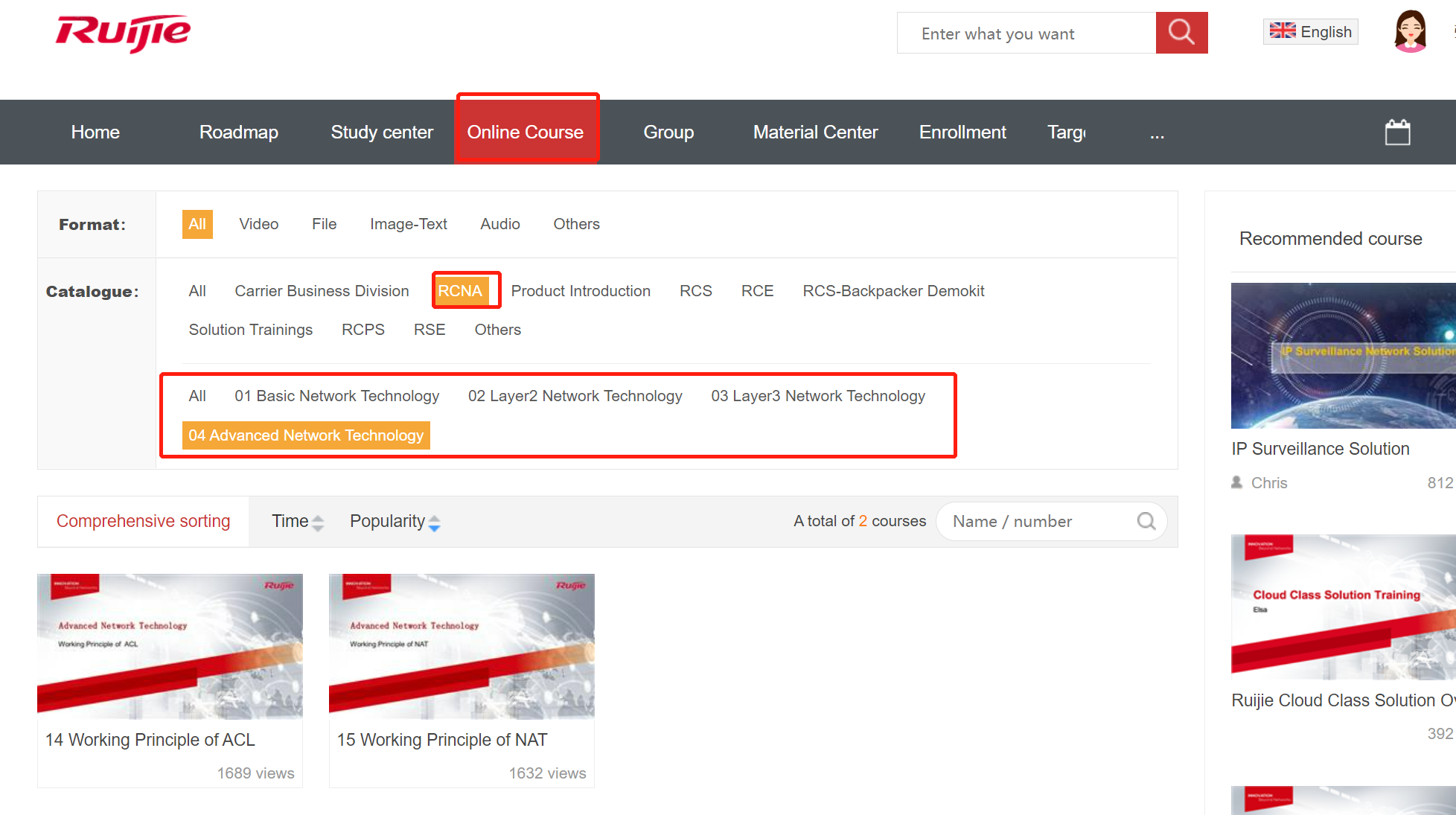The height and width of the screenshot is (815, 1456).
Task: Click '1632 views' text
Action: pyautogui.click(x=547, y=773)
